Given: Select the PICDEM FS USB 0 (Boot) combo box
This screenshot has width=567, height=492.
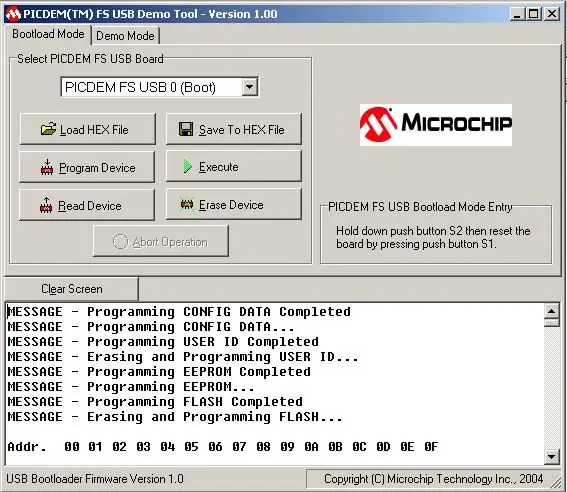Looking at the screenshot, I should [159, 87].
